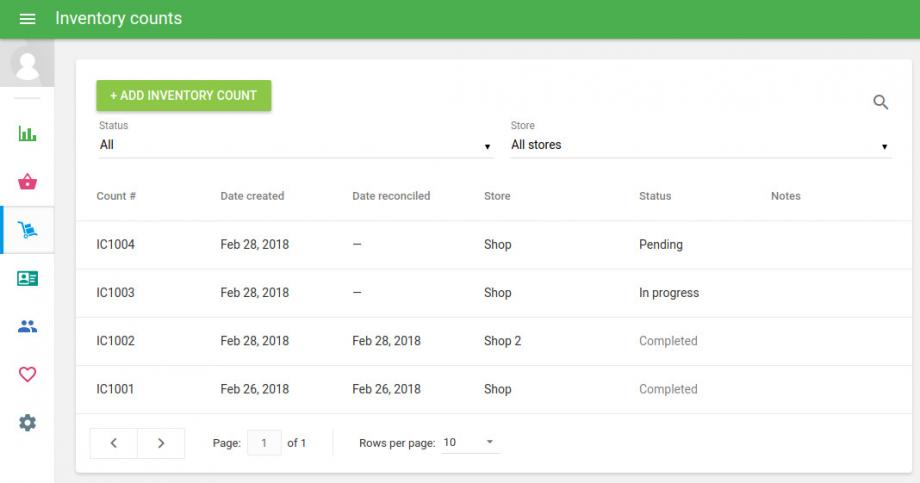Open inventory count IC1004 row
Image resolution: width=920 pixels, height=483 pixels.
point(116,245)
